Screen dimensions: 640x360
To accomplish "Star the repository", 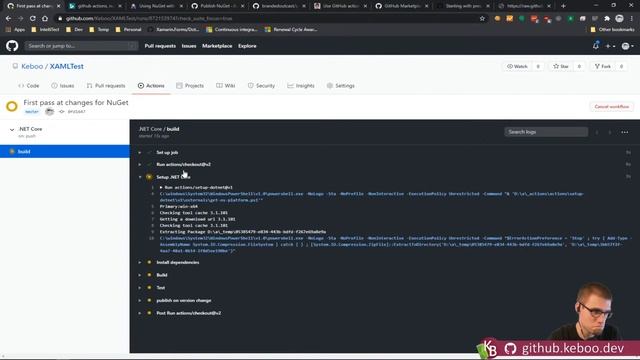I will click(560, 66).
